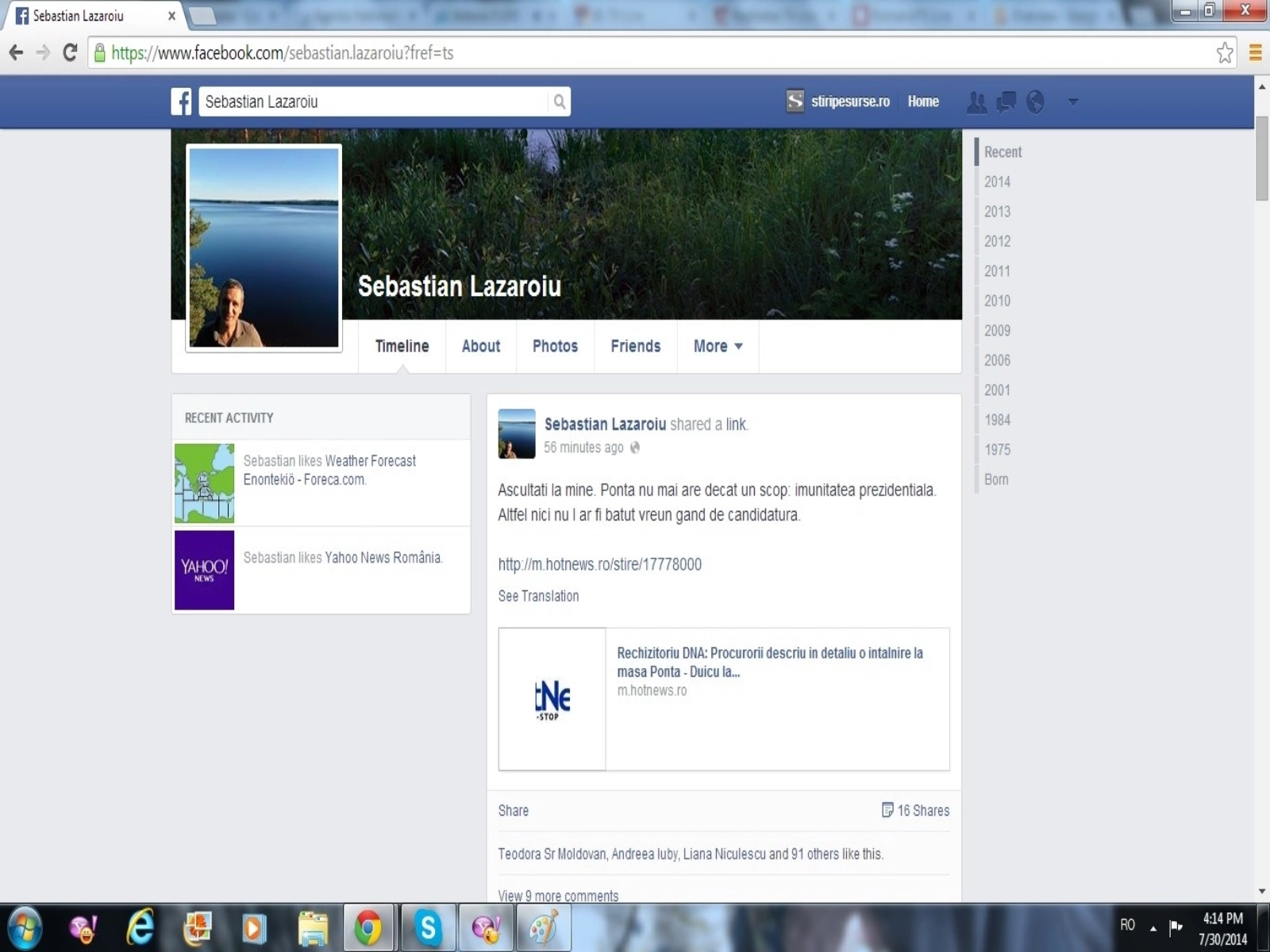Open Windows Start button
This screenshot has width=1270, height=952.
click(x=25, y=927)
